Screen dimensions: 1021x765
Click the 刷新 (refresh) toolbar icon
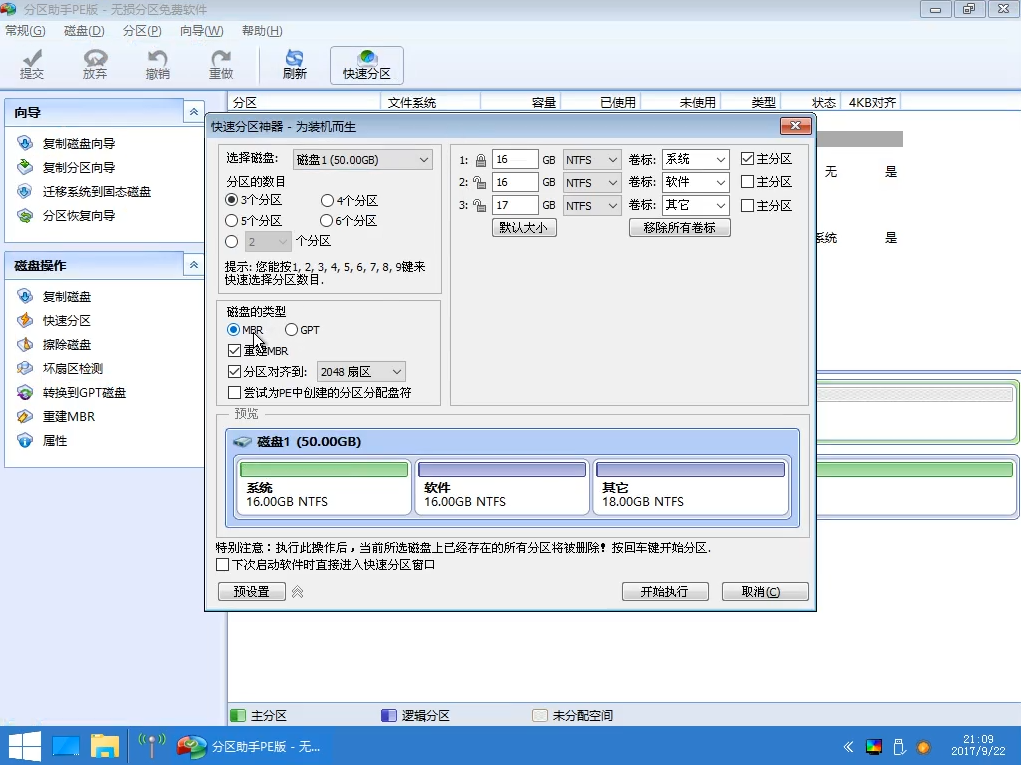(294, 65)
